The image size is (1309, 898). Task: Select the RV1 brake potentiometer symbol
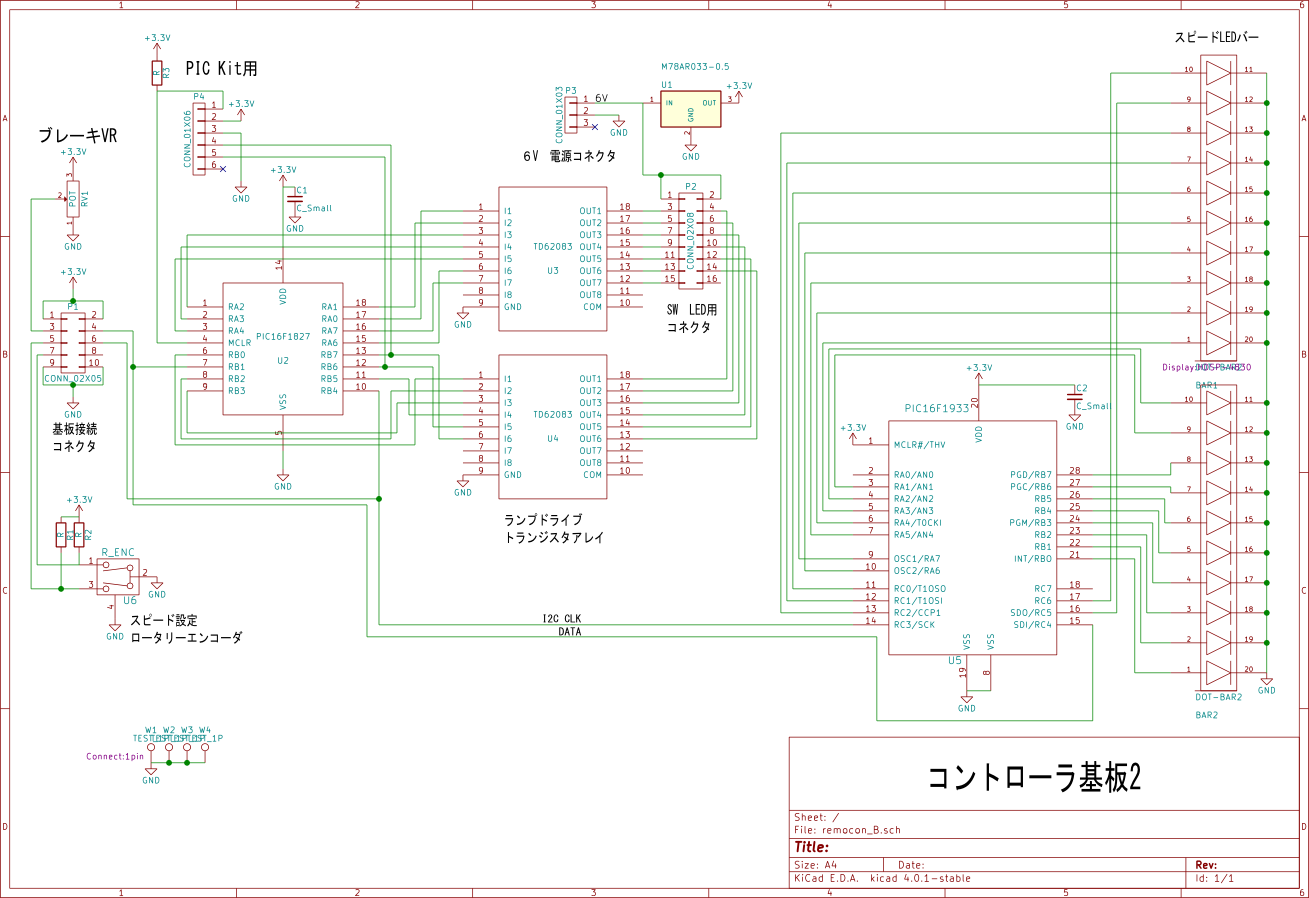pos(73,198)
